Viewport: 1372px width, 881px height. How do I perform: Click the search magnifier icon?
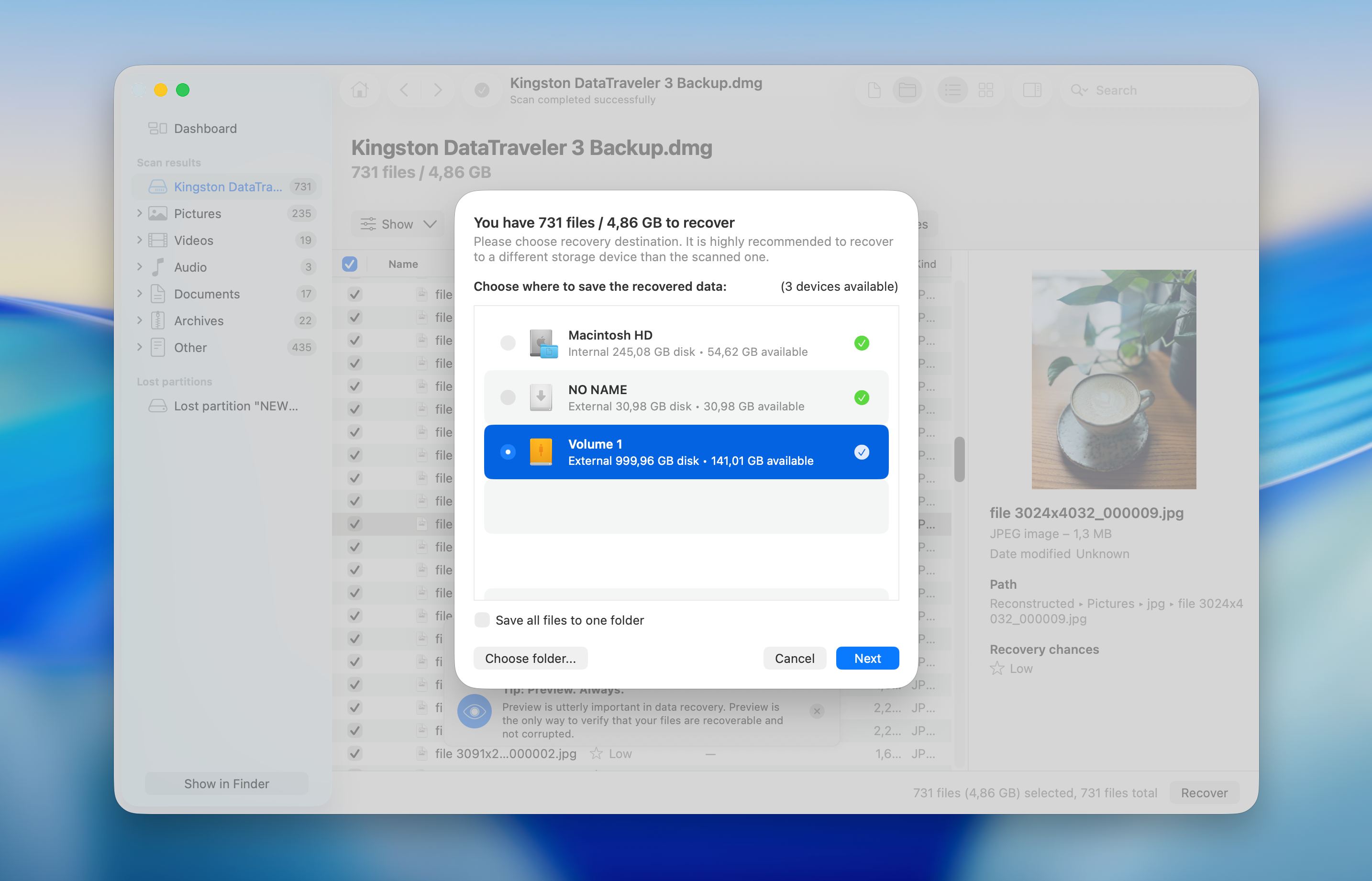coord(1078,90)
